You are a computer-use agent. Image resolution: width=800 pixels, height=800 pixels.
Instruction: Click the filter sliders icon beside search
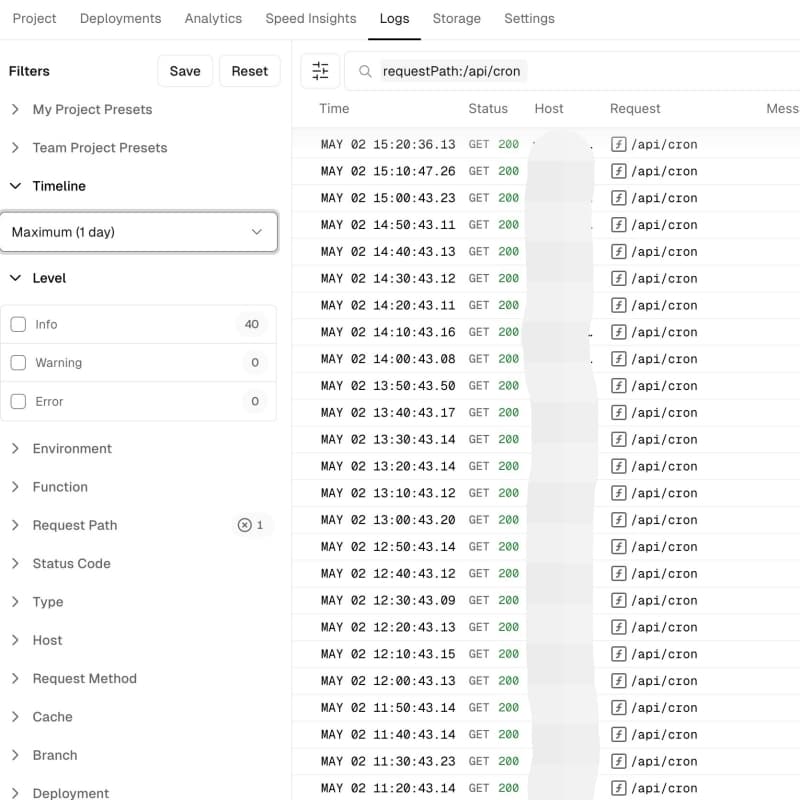320,71
